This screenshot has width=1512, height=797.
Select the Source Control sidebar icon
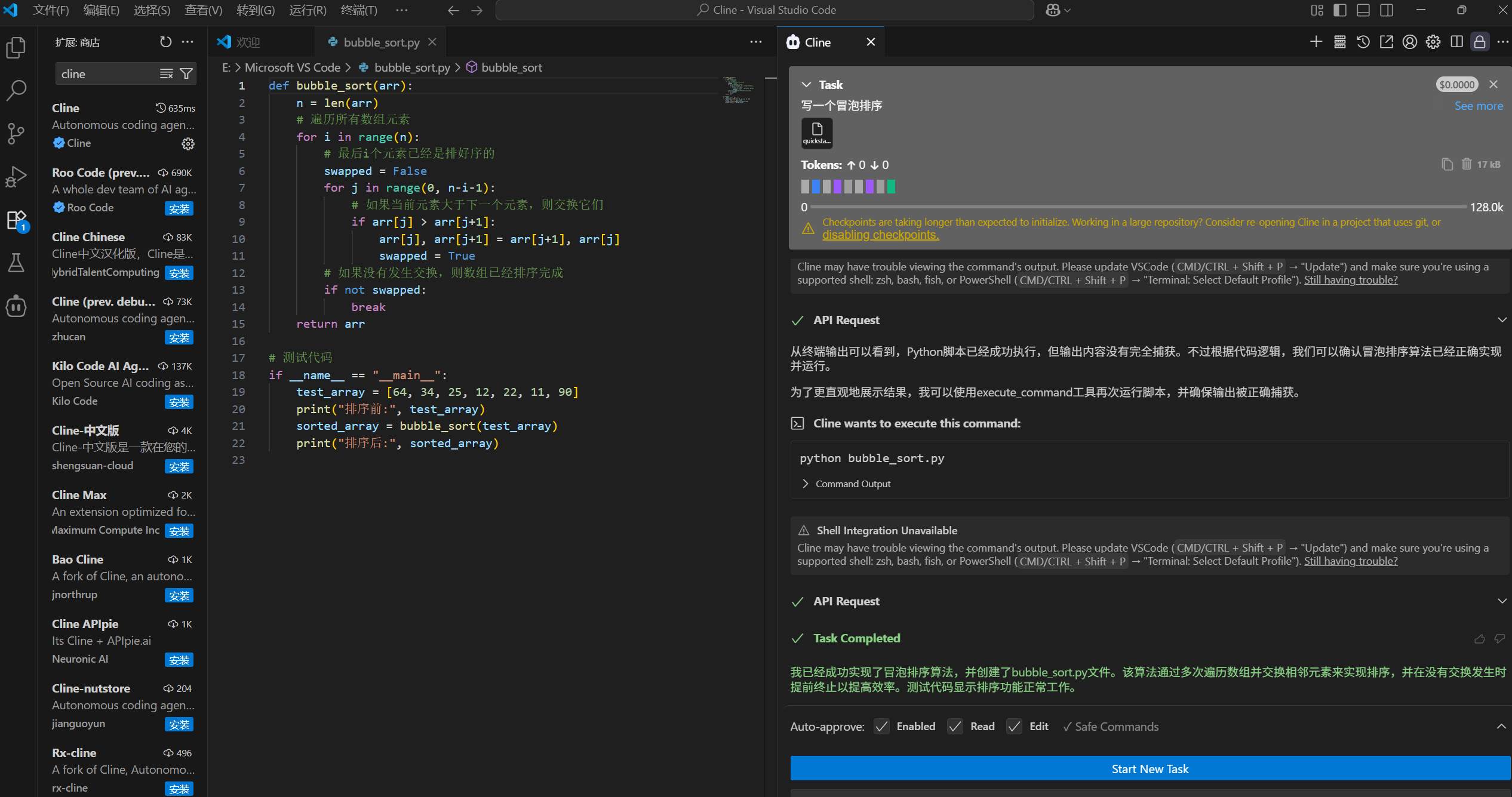point(16,133)
